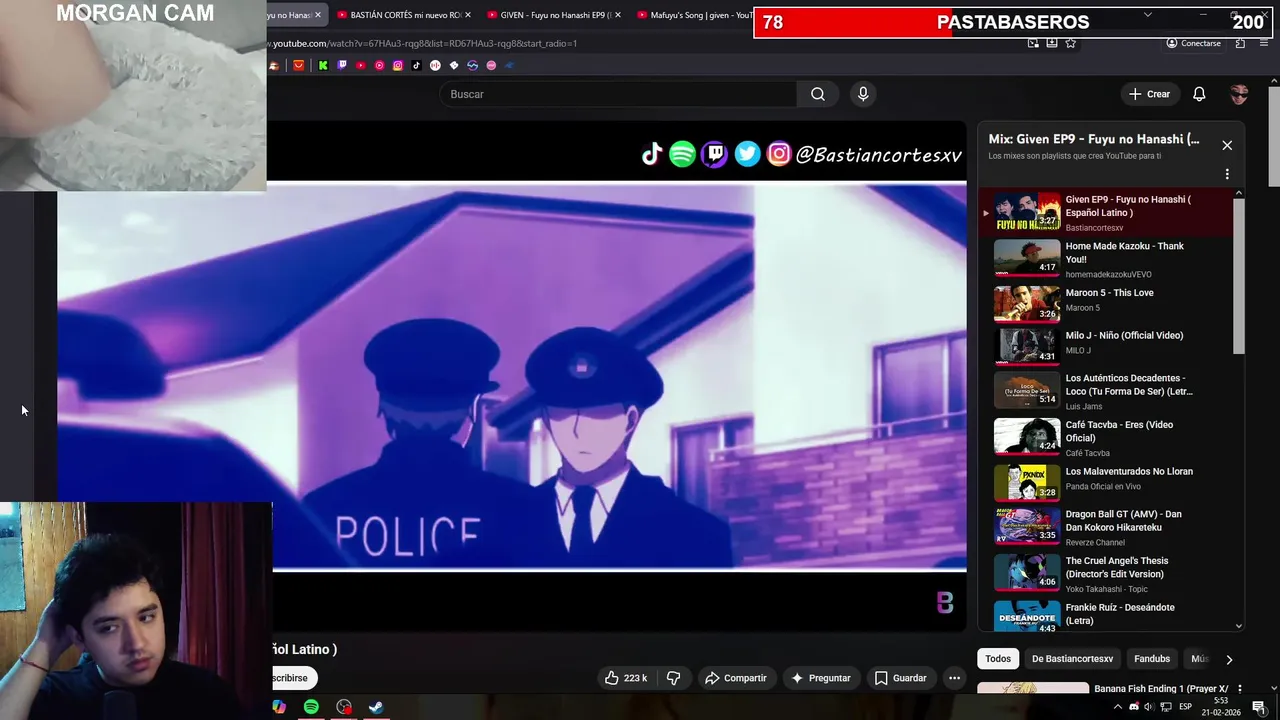Click the Compartir button

tap(735, 678)
